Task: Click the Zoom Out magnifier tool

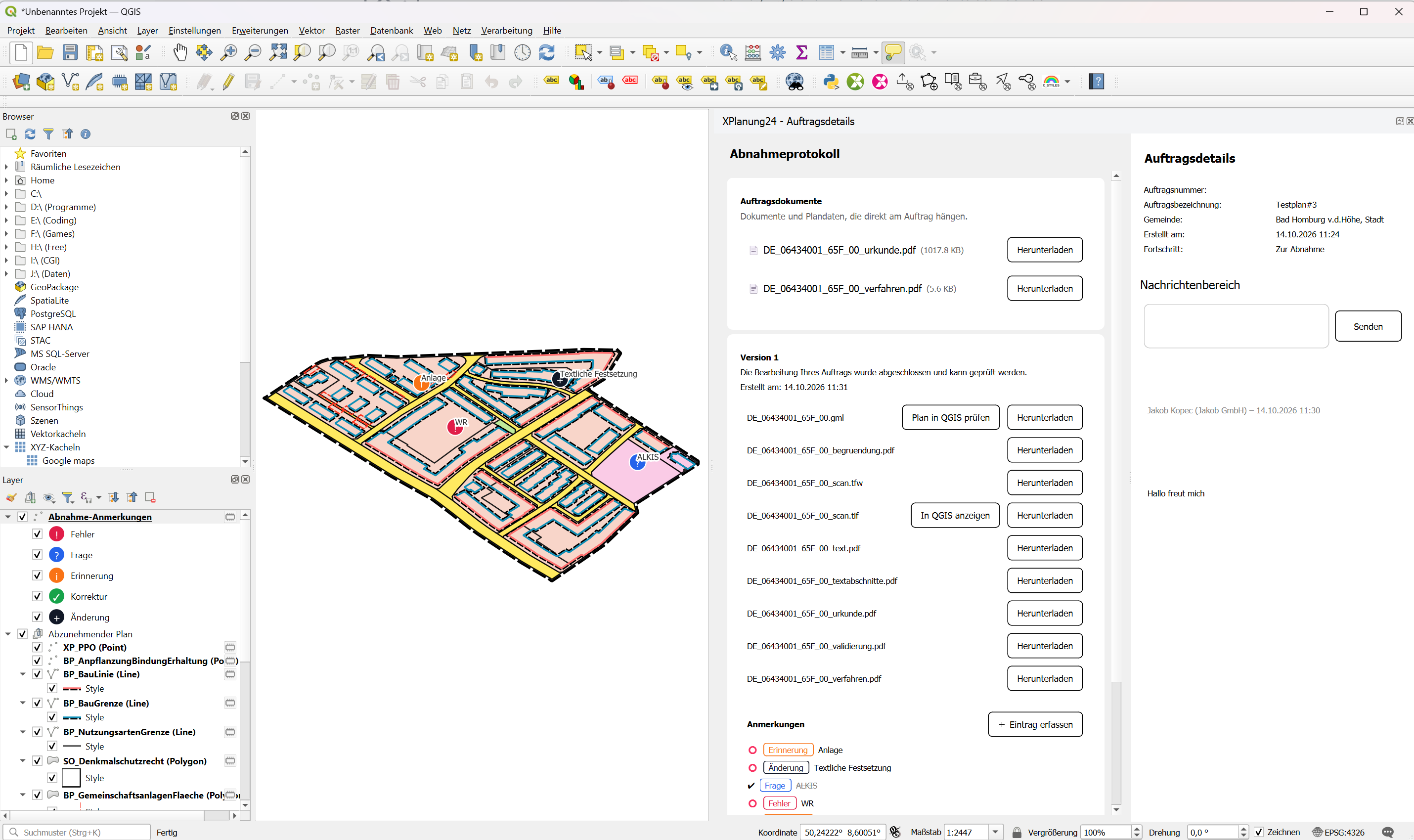Action: point(253,52)
